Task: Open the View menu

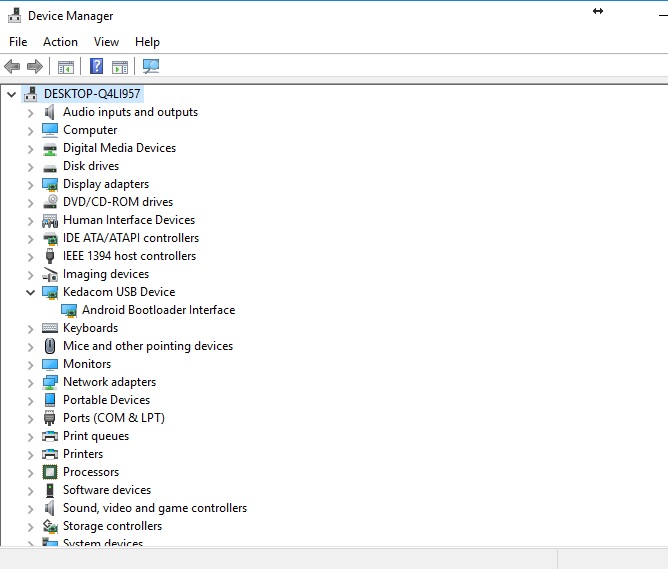Action: [x=106, y=42]
